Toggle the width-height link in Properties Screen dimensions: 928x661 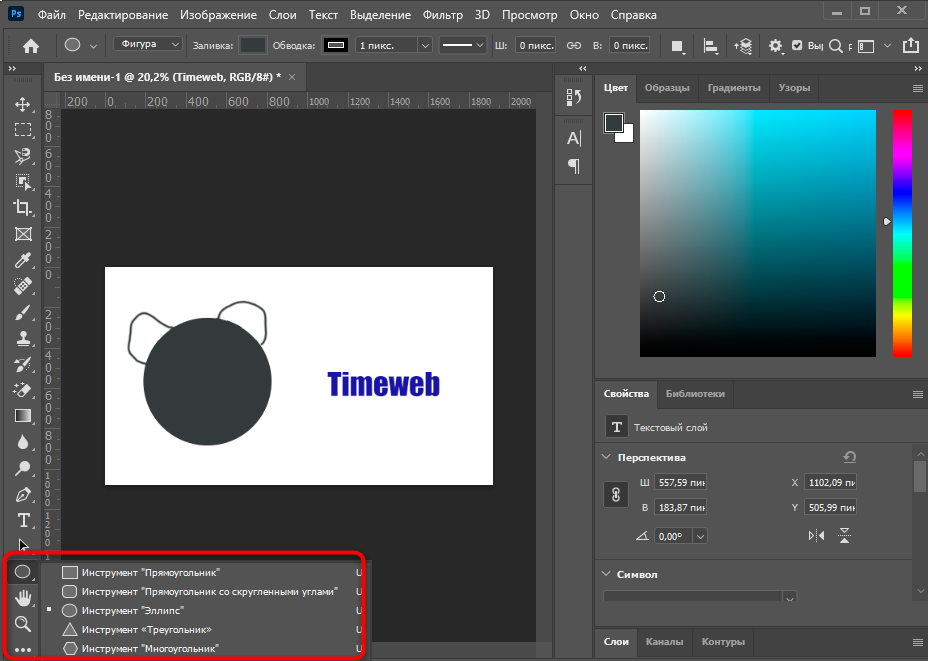point(616,494)
